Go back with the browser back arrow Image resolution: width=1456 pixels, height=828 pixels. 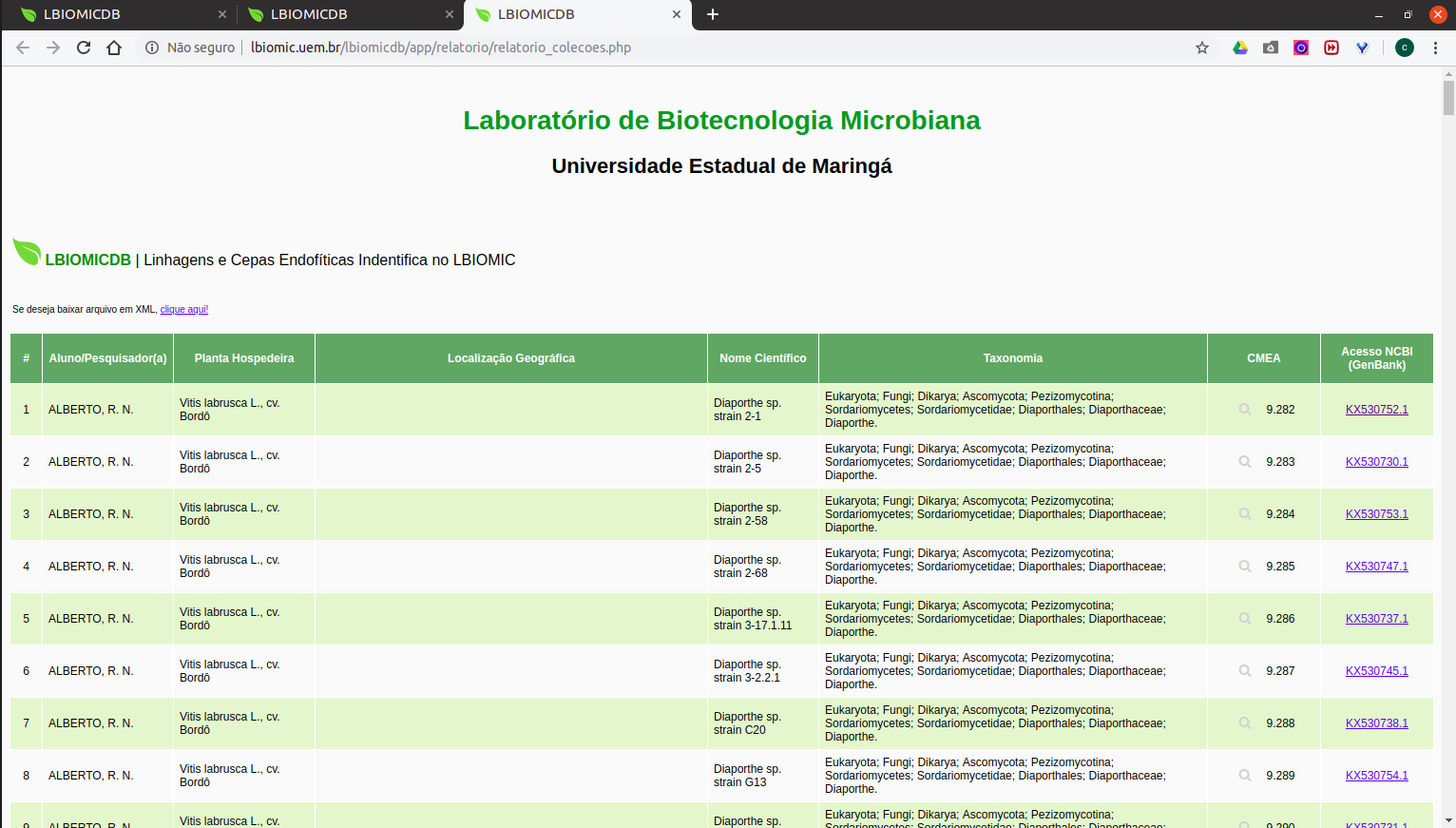click(23, 48)
